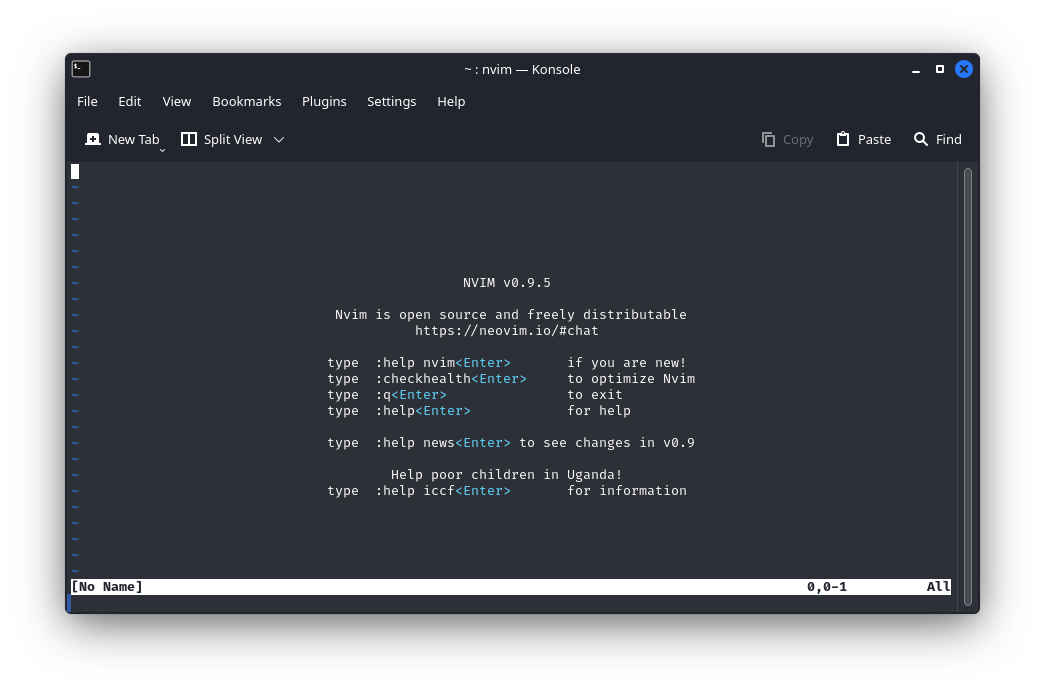Click the 'NVIM v0.9.5' heading text
The height and width of the screenshot is (691, 1045).
point(507,283)
